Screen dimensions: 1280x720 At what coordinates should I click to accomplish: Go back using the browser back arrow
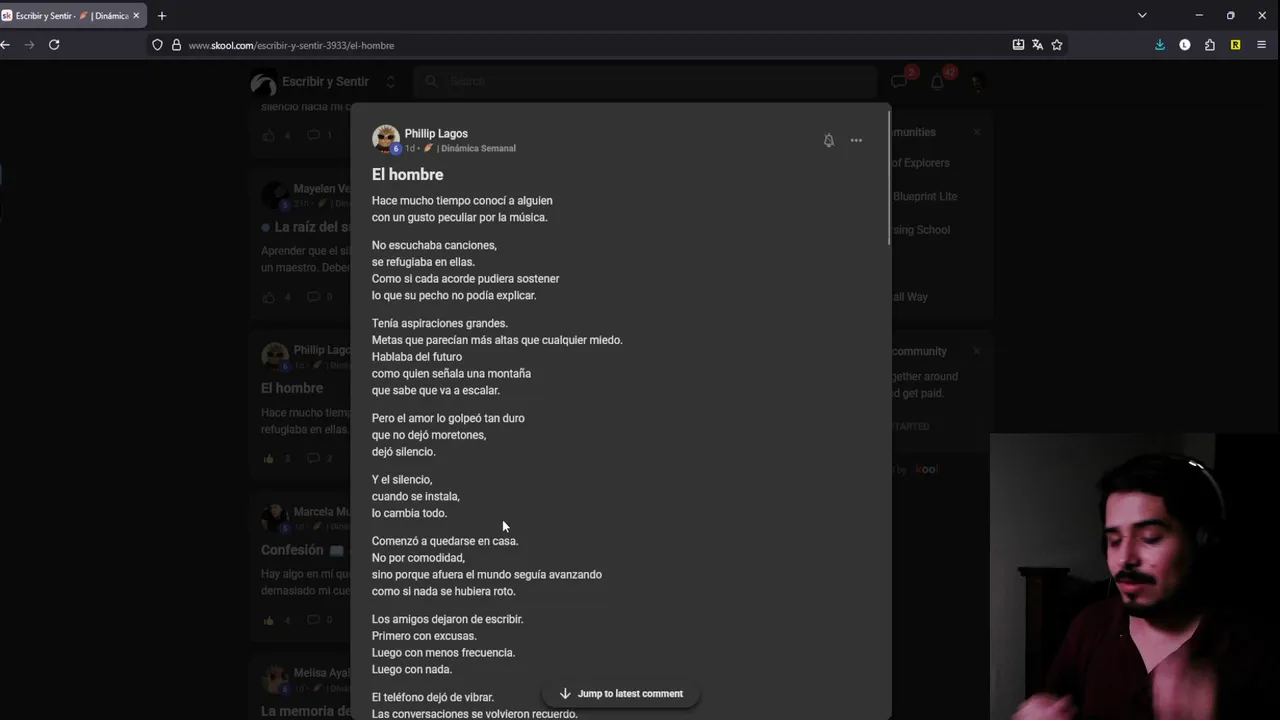(6, 45)
